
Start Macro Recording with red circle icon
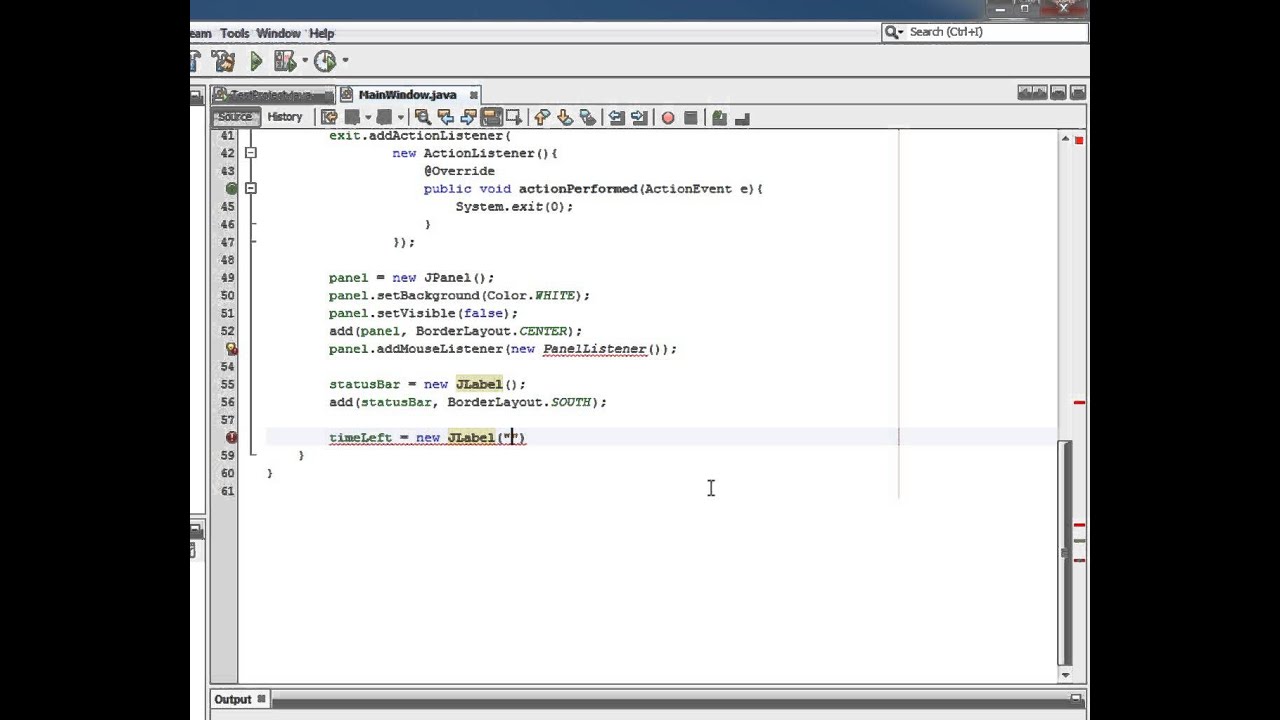click(668, 118)
